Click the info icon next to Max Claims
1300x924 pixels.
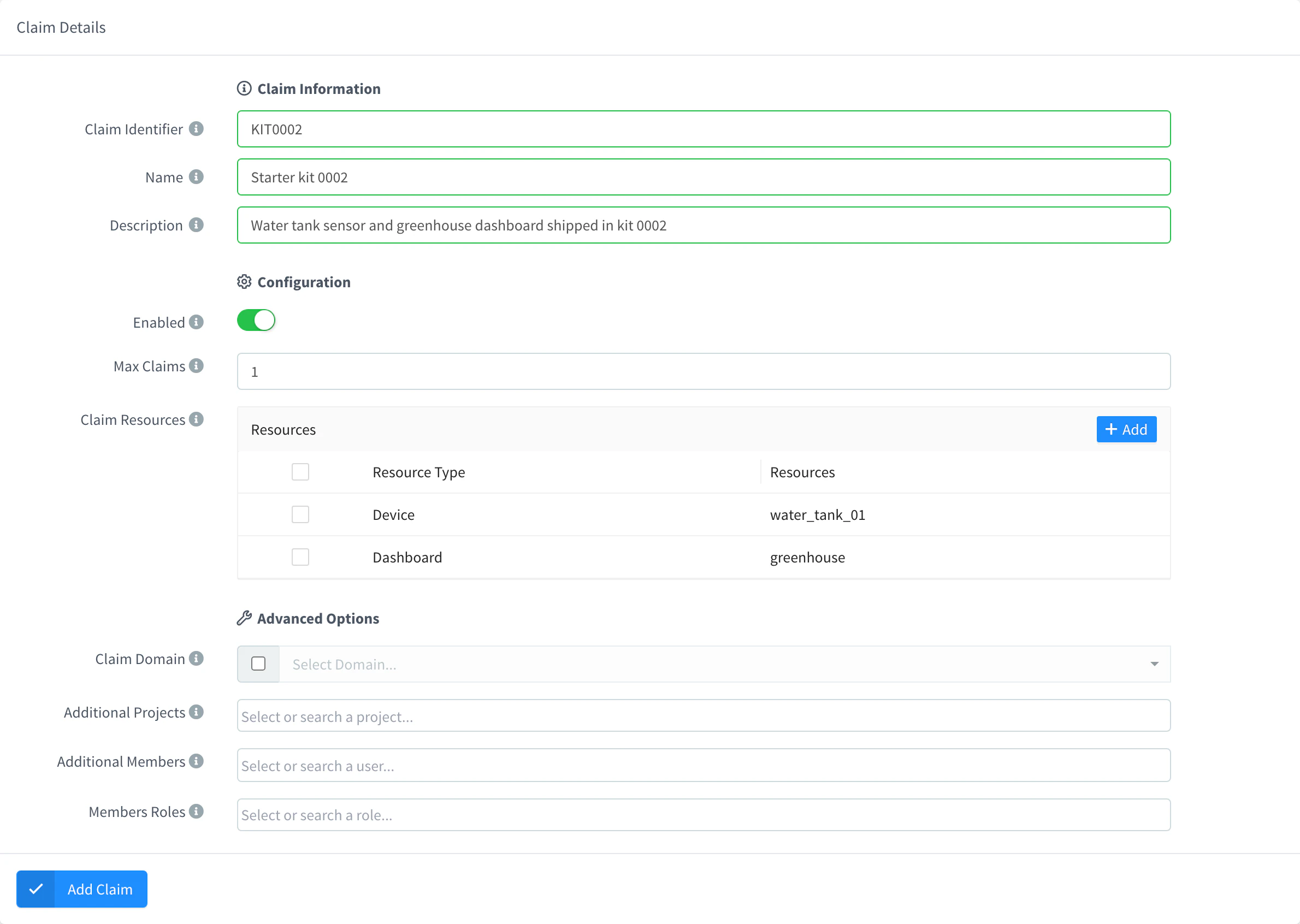[x=196, y=366]
